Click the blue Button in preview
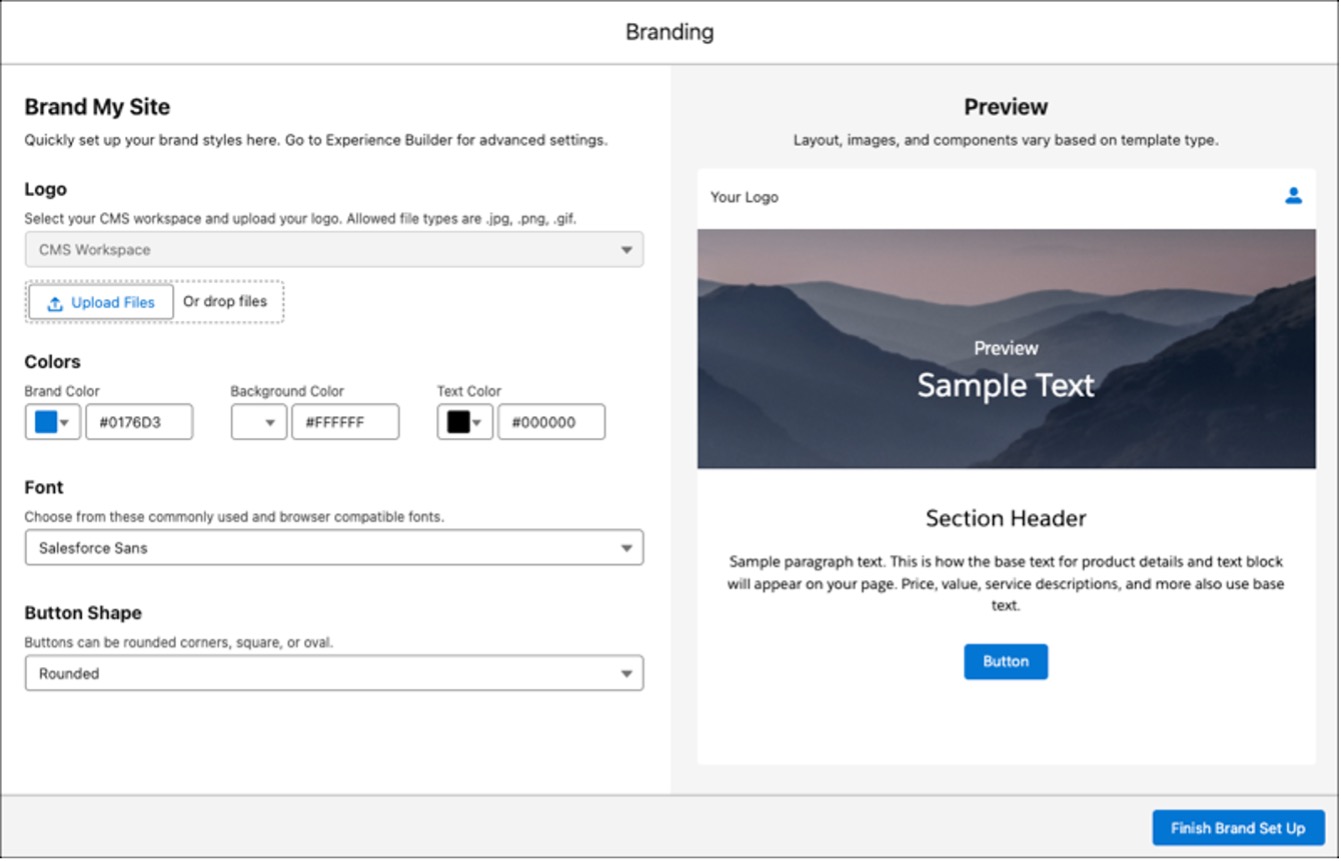The image size is (1341, 861). 1006,662
